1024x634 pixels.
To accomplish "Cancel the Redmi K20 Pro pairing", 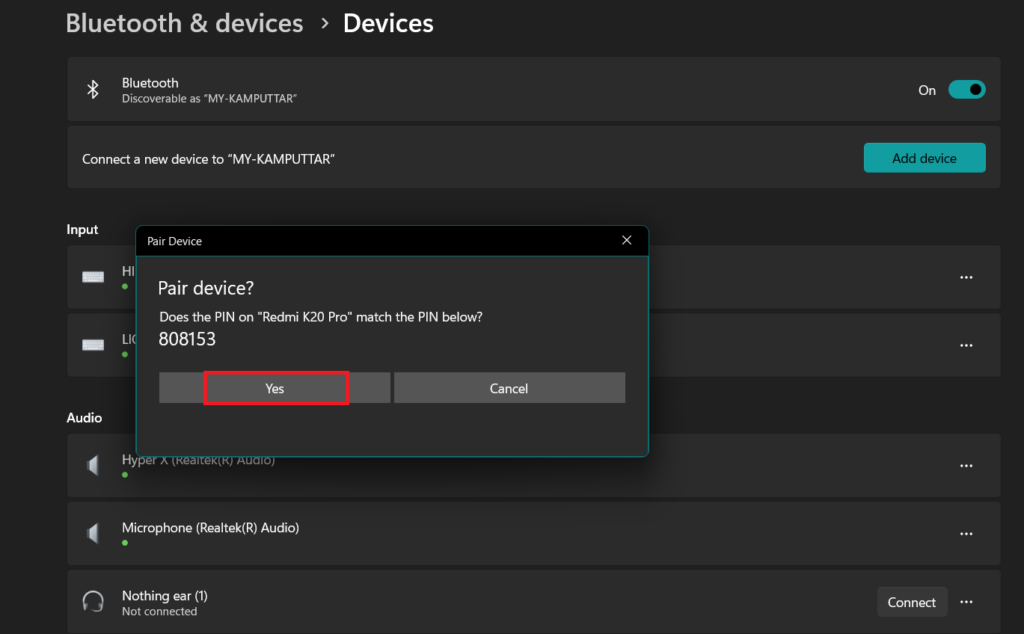I will (509, 388).
